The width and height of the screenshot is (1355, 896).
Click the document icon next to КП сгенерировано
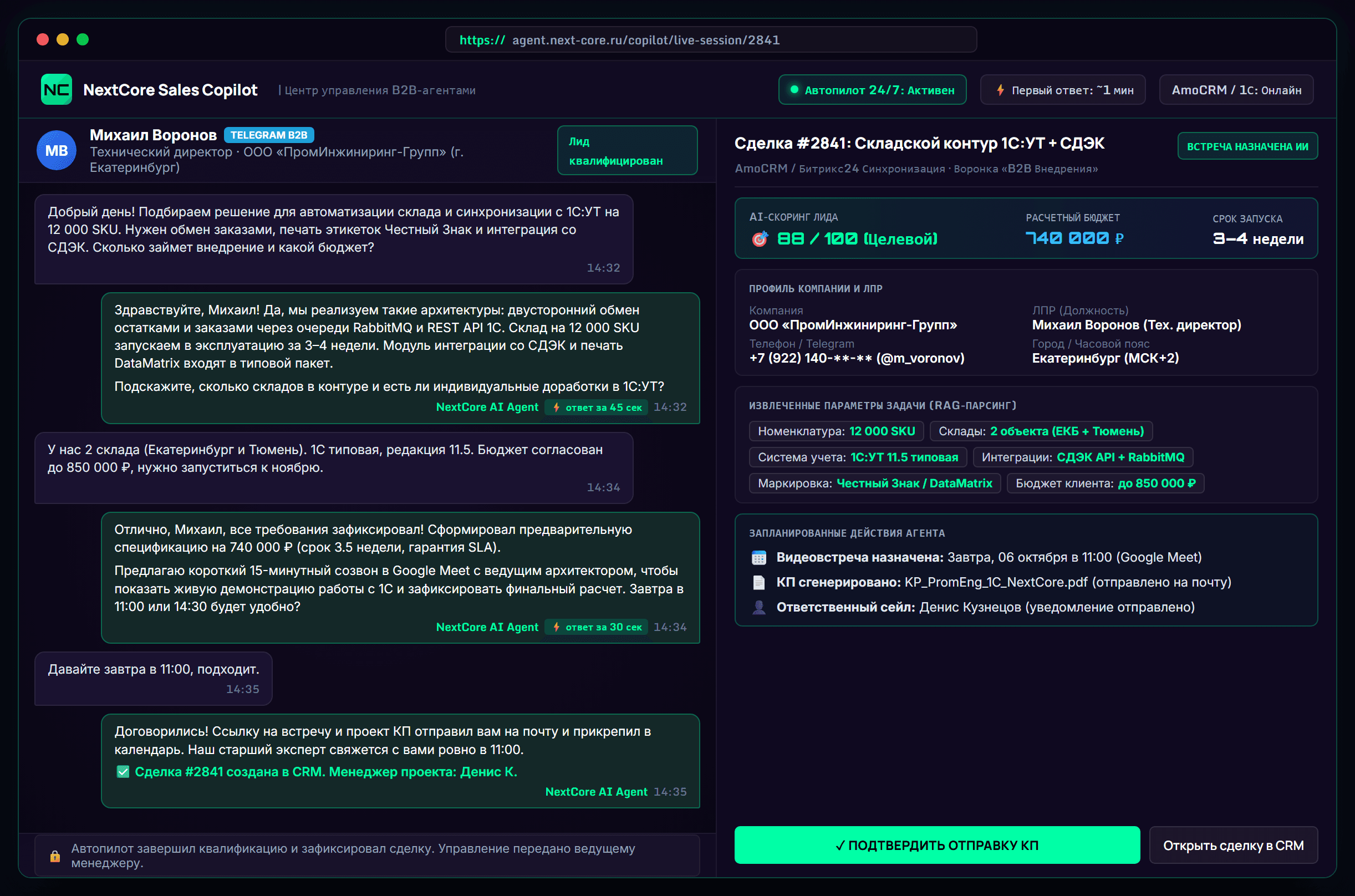(758, 582)
